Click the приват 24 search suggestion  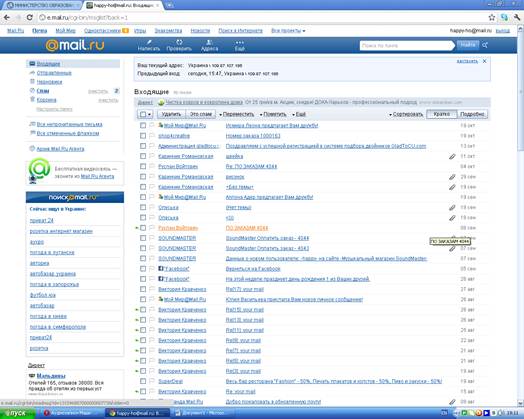[41, 220]
